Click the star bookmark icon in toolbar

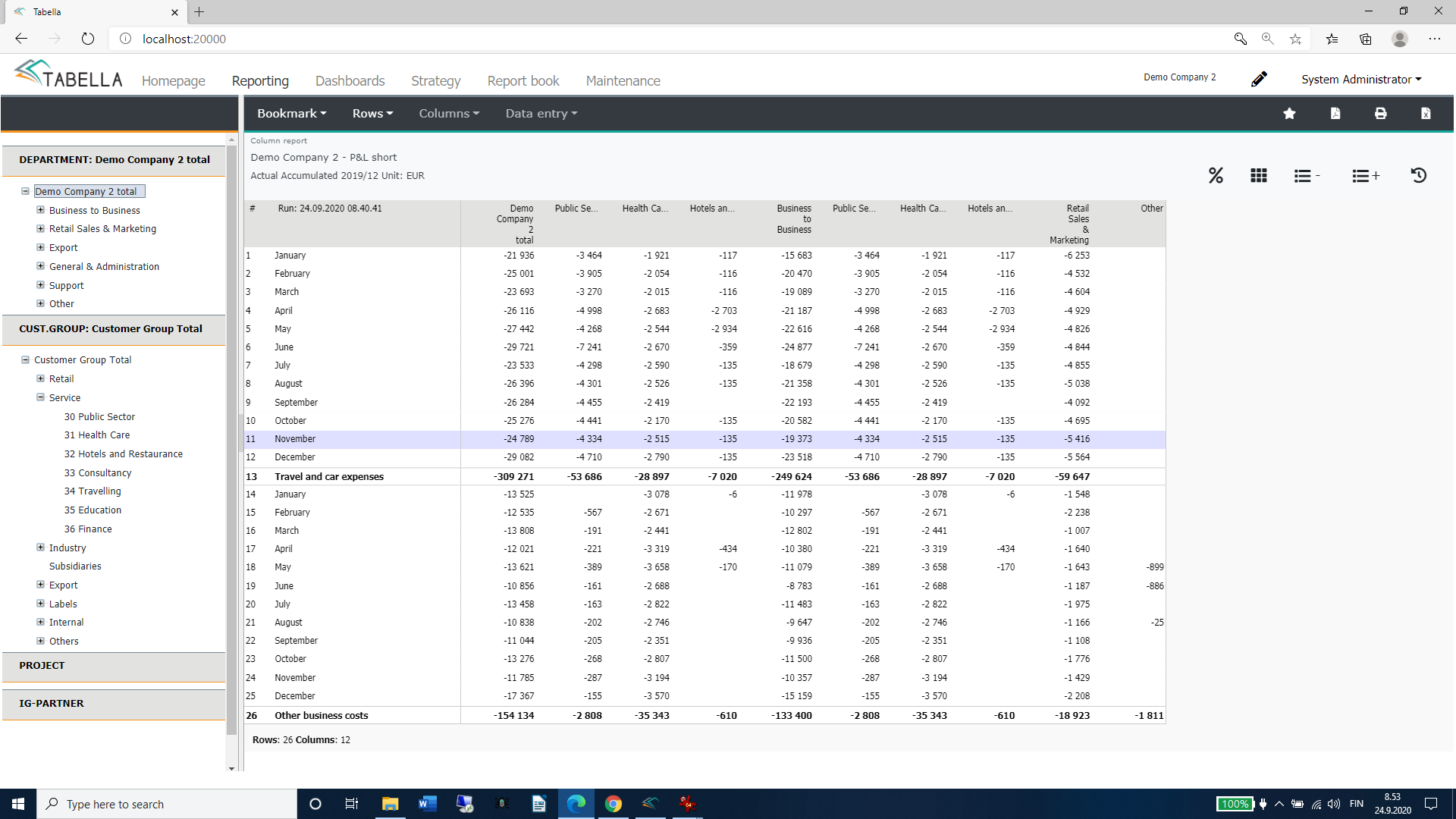pos(1289,114)
